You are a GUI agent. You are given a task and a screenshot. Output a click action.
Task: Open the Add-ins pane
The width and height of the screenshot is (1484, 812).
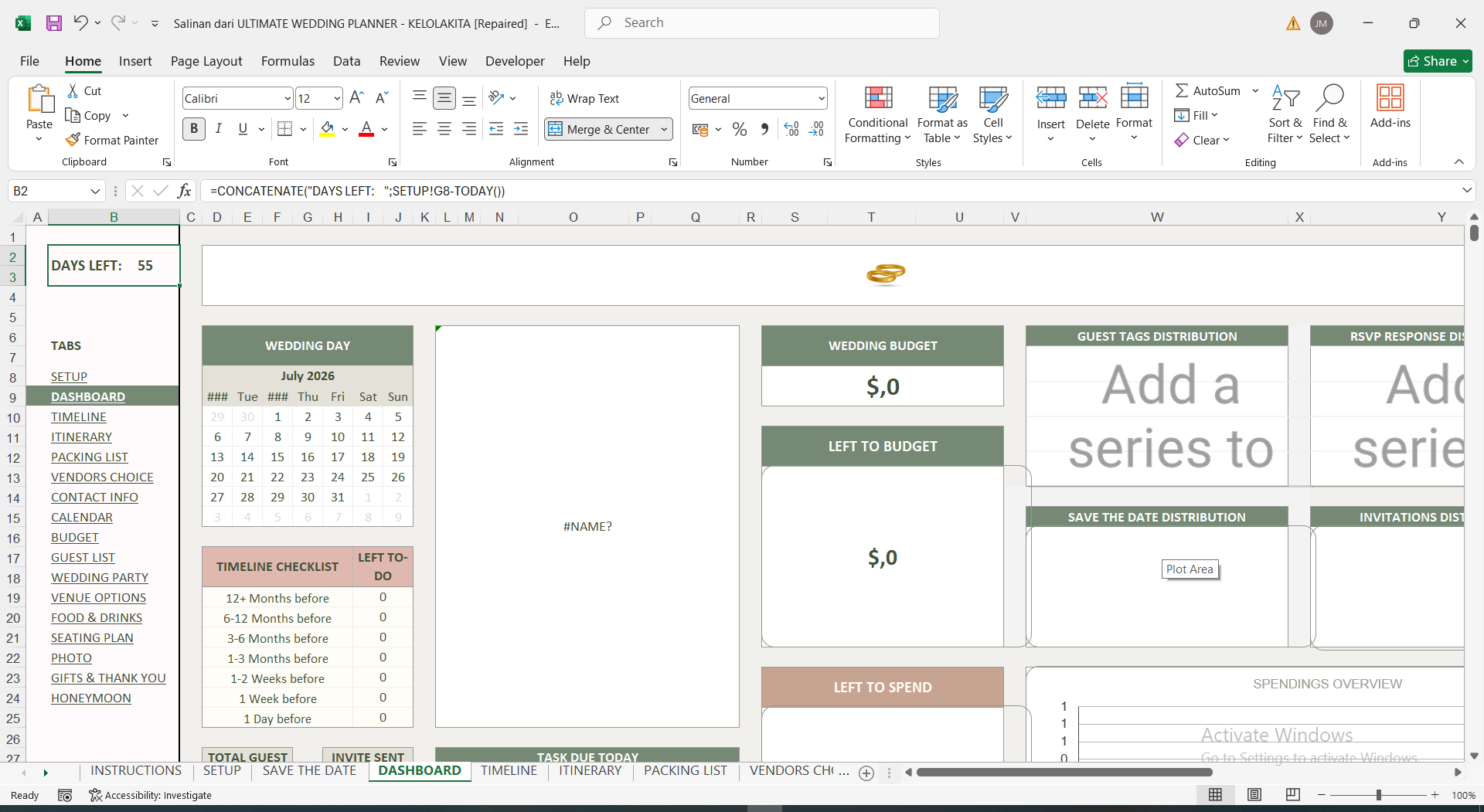point(1390,107)
